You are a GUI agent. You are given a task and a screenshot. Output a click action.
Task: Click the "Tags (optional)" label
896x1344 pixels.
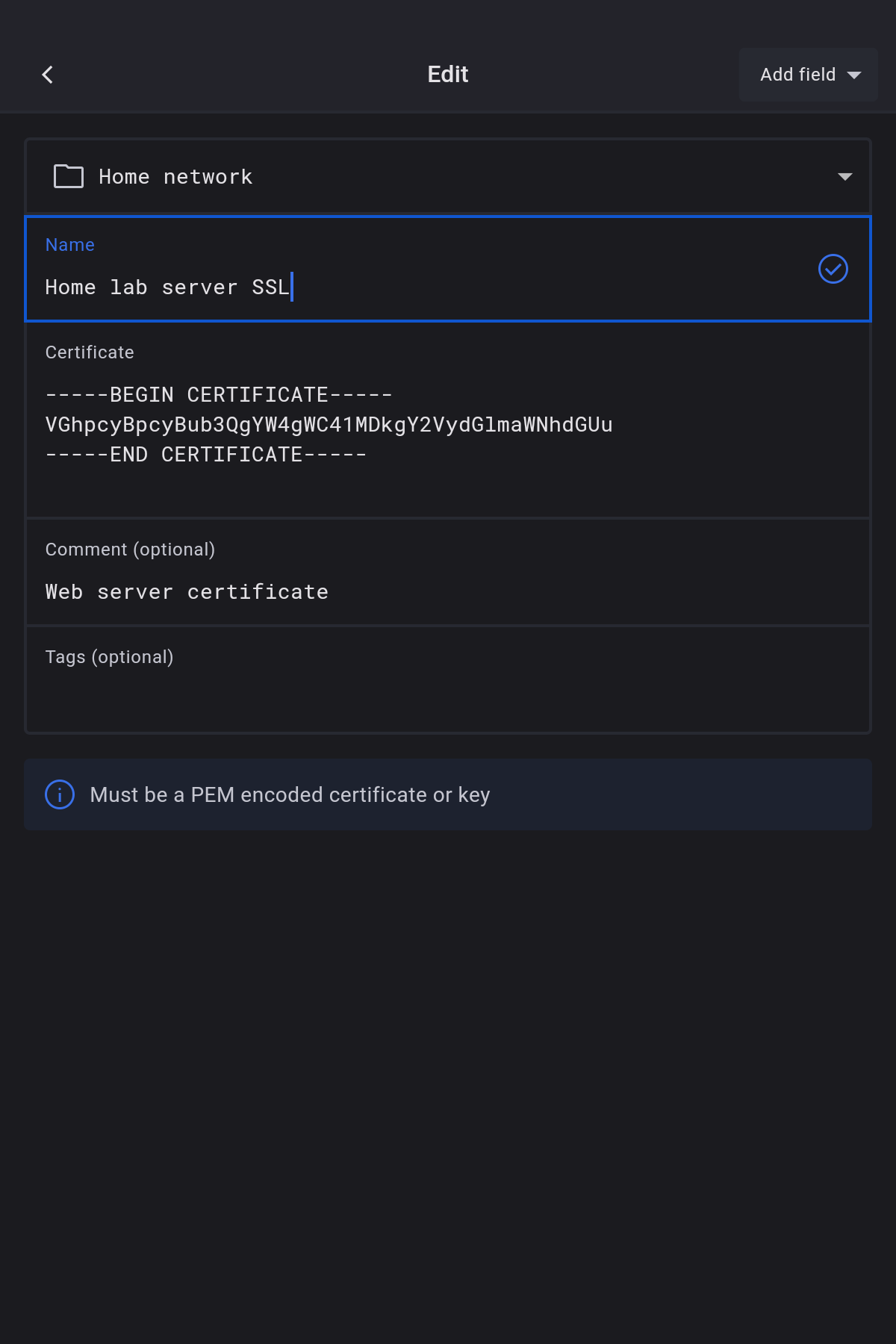pos(109,657)
